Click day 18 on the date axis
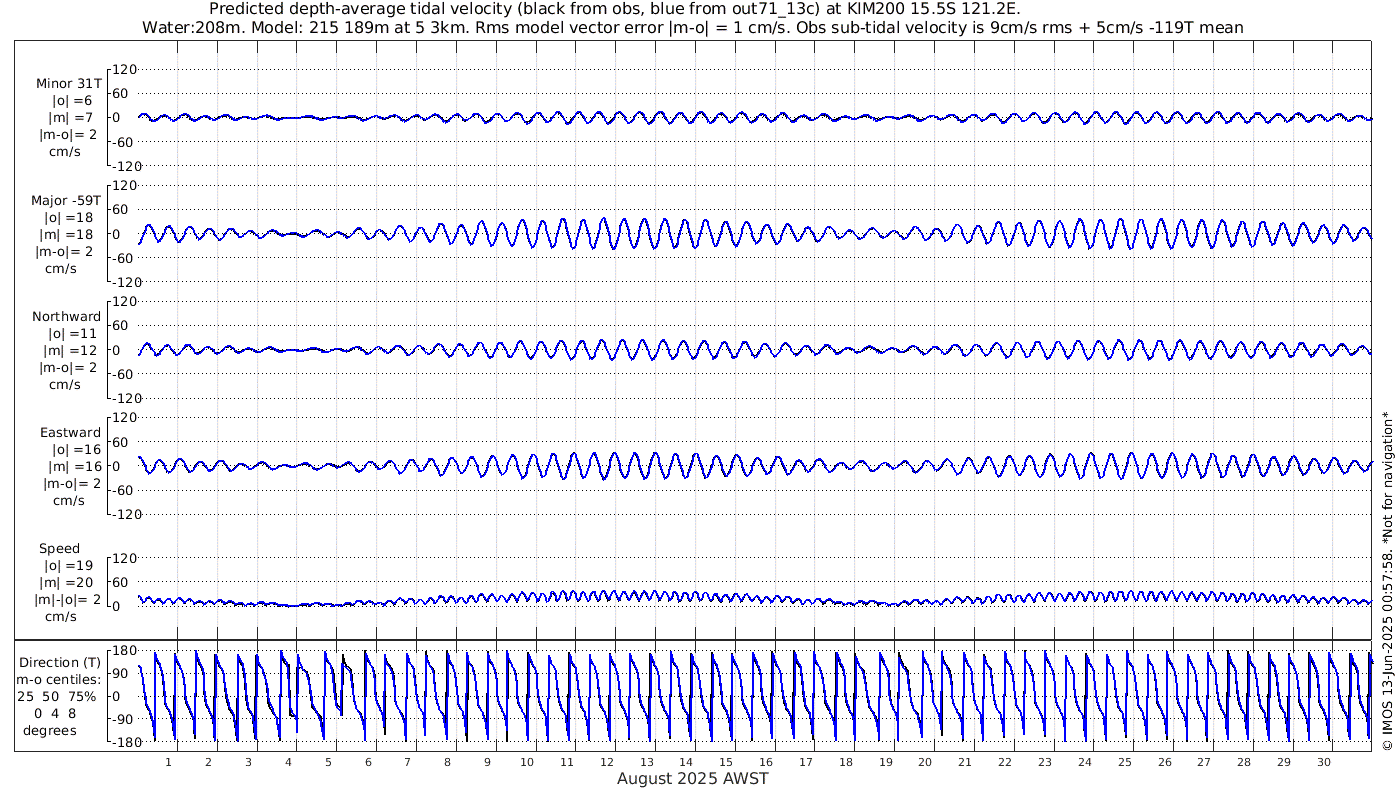1400x800 pixels. [x=846, y=762]
